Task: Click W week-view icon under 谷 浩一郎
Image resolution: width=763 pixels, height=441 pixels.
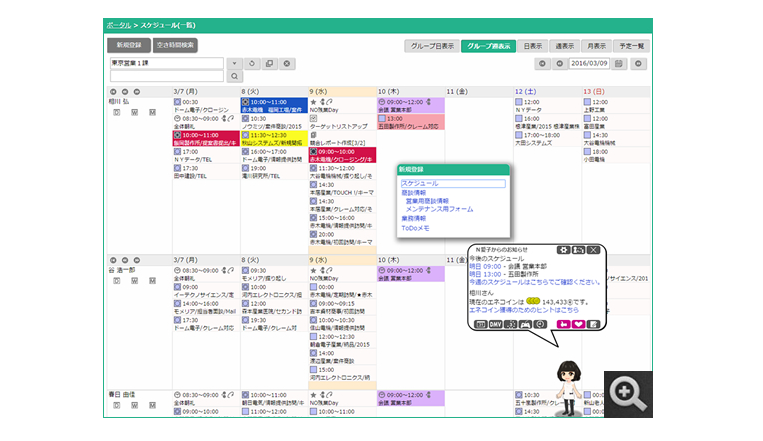Action: (134, 281)
